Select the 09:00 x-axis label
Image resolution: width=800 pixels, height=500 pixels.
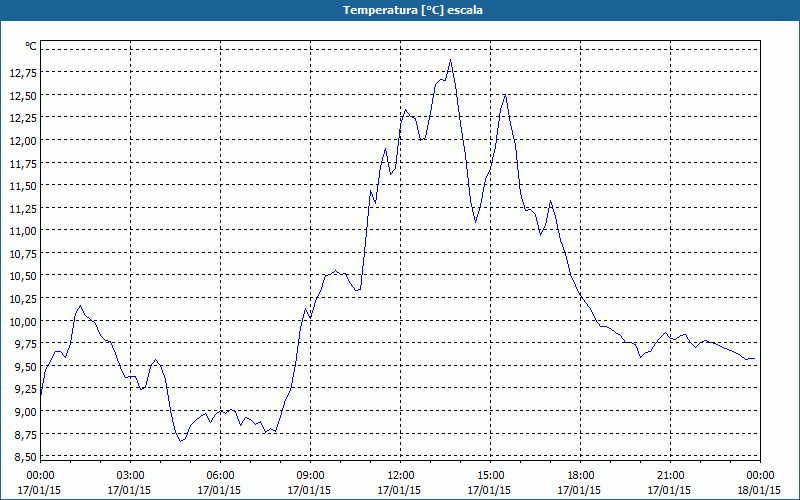point(310,476)
